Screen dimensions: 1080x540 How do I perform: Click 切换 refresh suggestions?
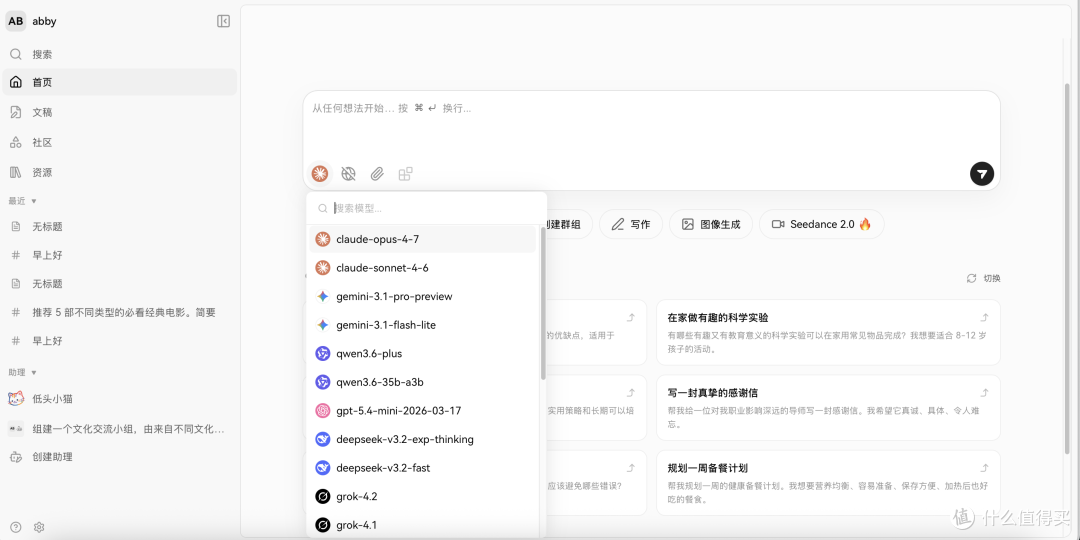(x=984, y=278)
